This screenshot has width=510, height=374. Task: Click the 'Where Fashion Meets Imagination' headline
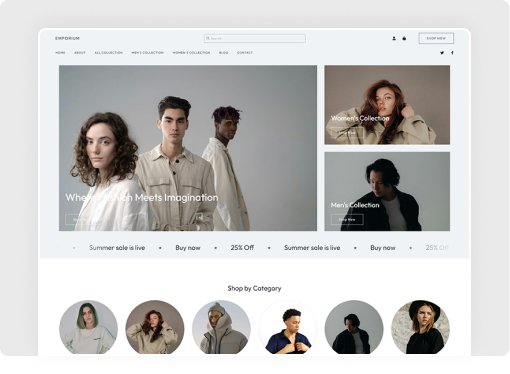142,198
